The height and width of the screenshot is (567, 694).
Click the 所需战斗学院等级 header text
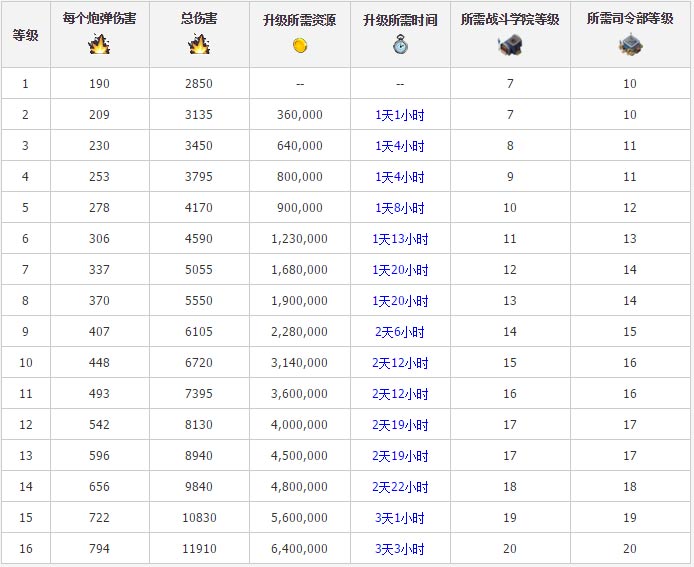(x=510, y=19)
